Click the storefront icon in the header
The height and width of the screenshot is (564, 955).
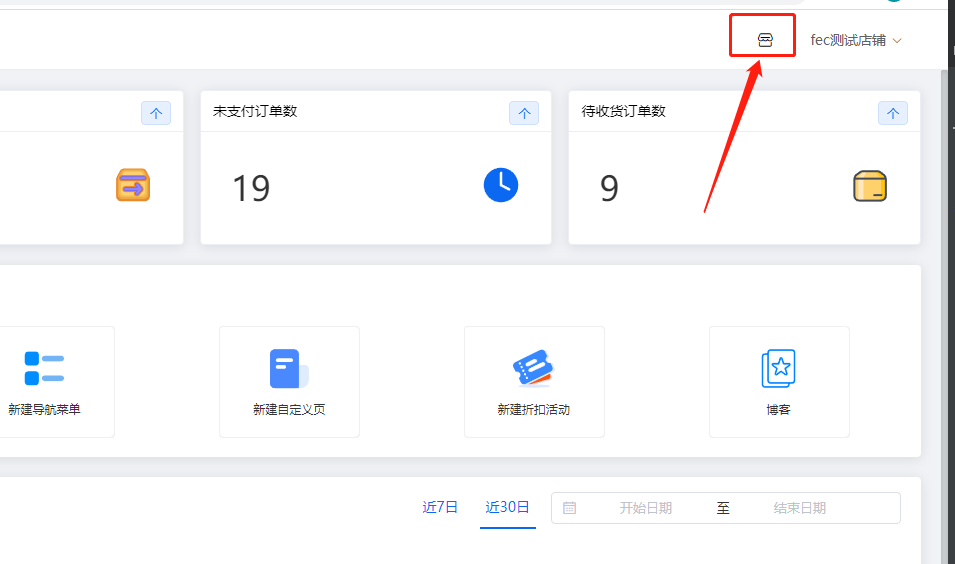click(765, 40)
